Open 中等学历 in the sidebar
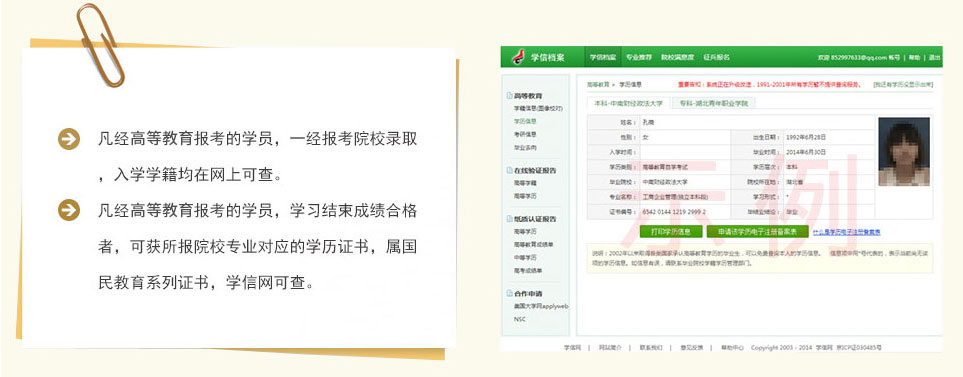Screen dimensions: 963x377 pos(525,257)
